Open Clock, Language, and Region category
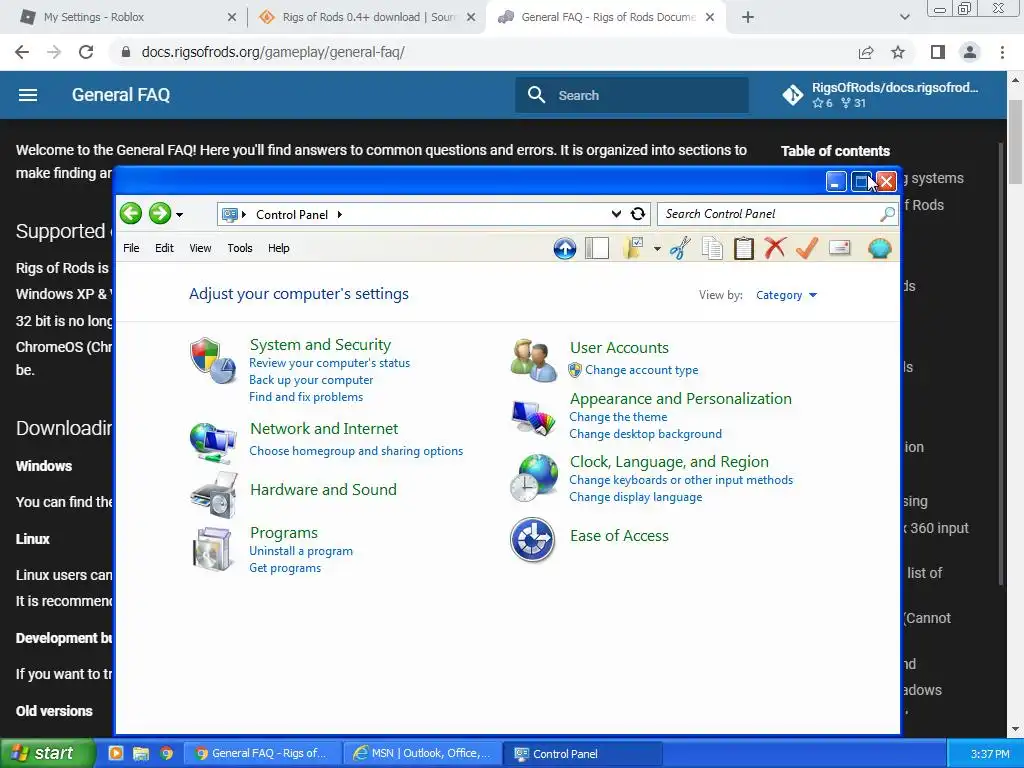1024x768 pixels. [x=669, y=462]
